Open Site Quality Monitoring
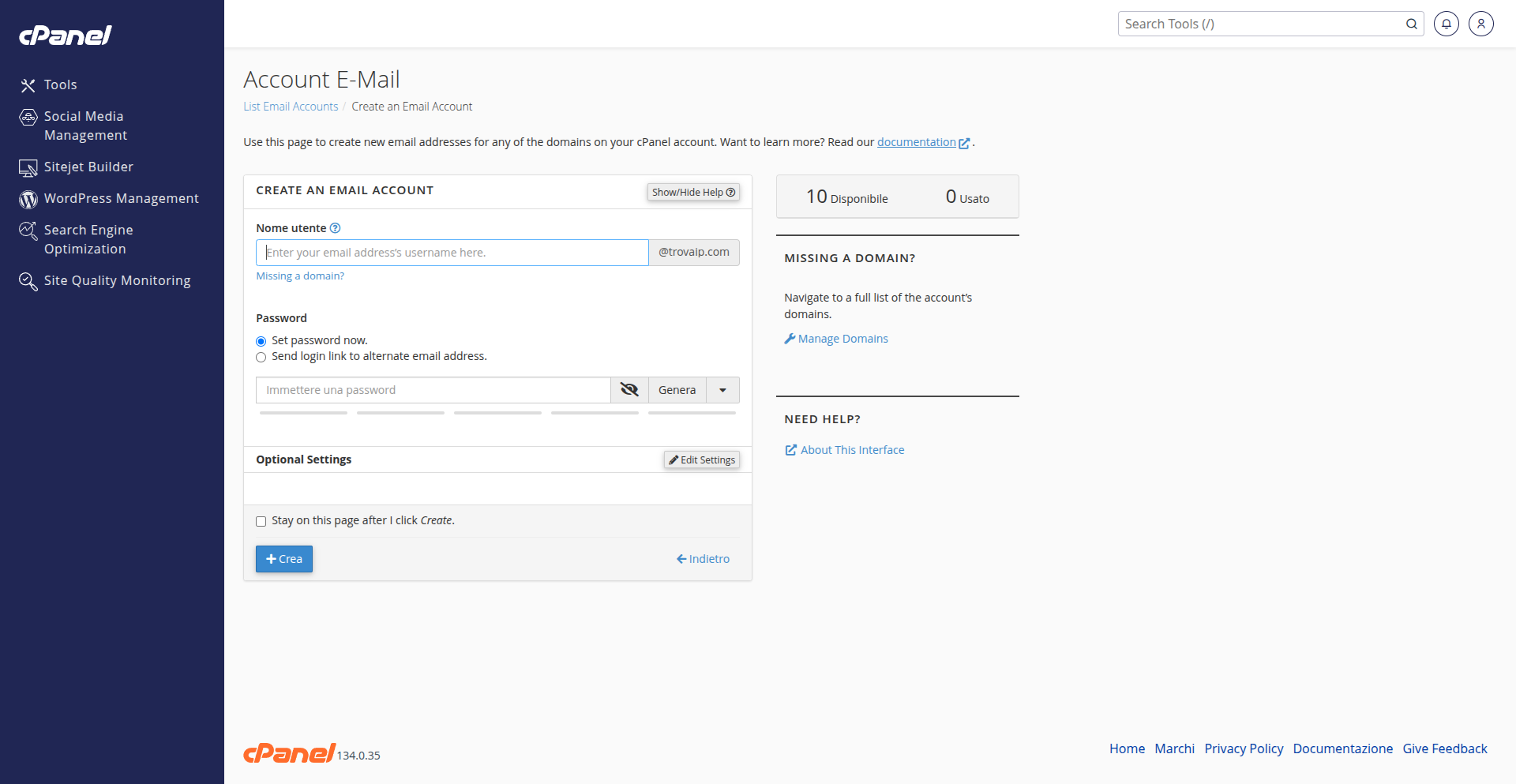 click(x=117, y=280)
